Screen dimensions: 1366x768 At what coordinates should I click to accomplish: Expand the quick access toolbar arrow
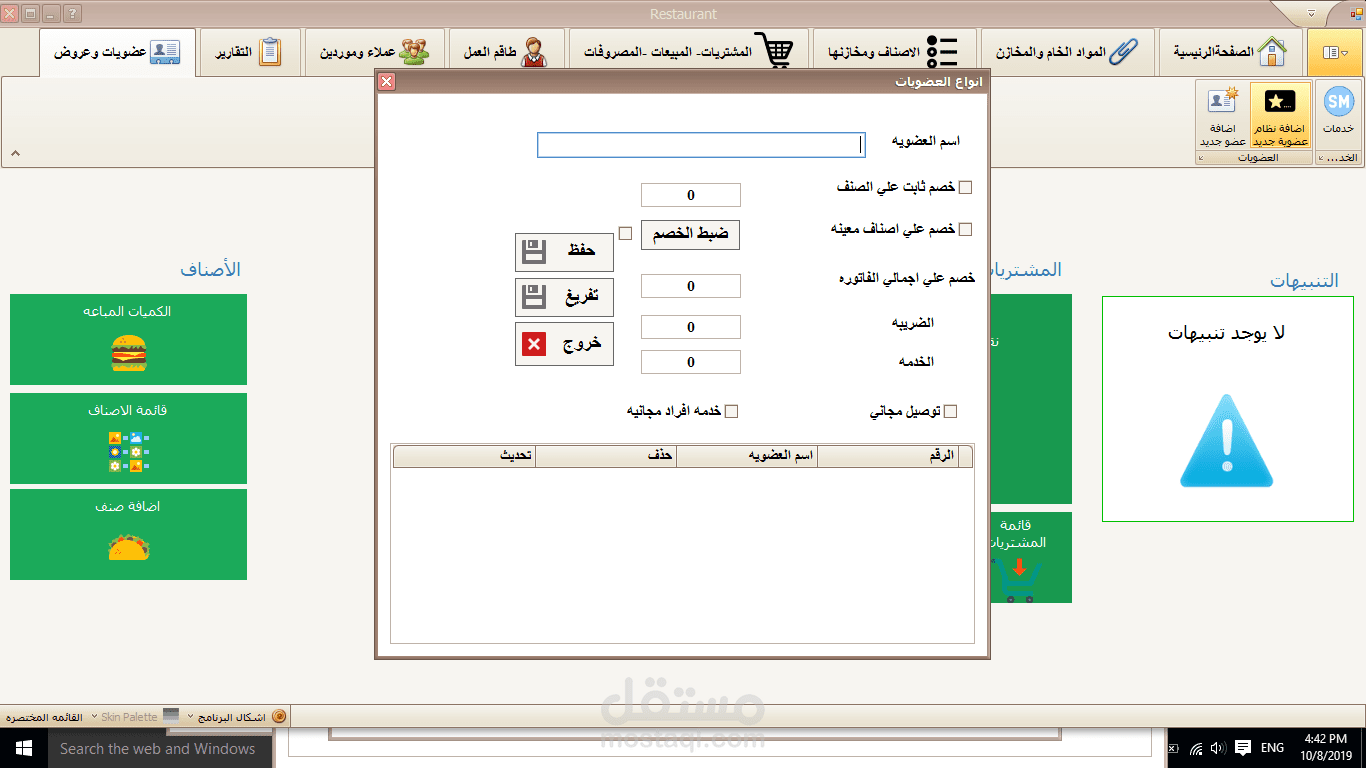tap(1312, 14)
